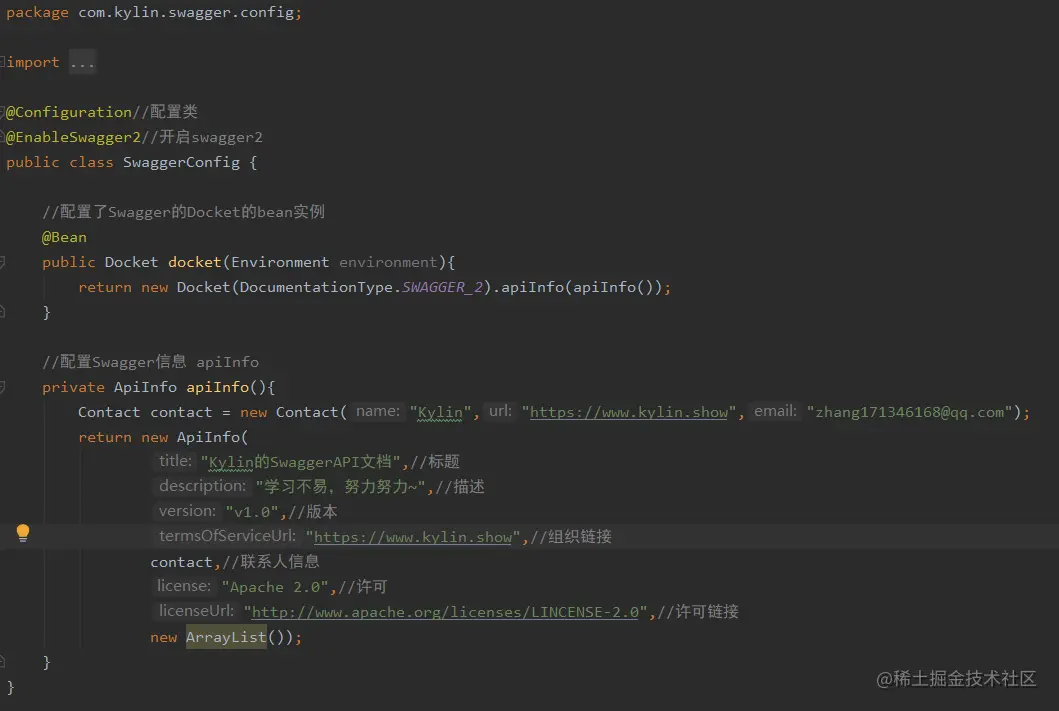This screenshot has height=711, width=1059.
Task: Click the SwaggerConfig class name
Action: pos(181,162)
